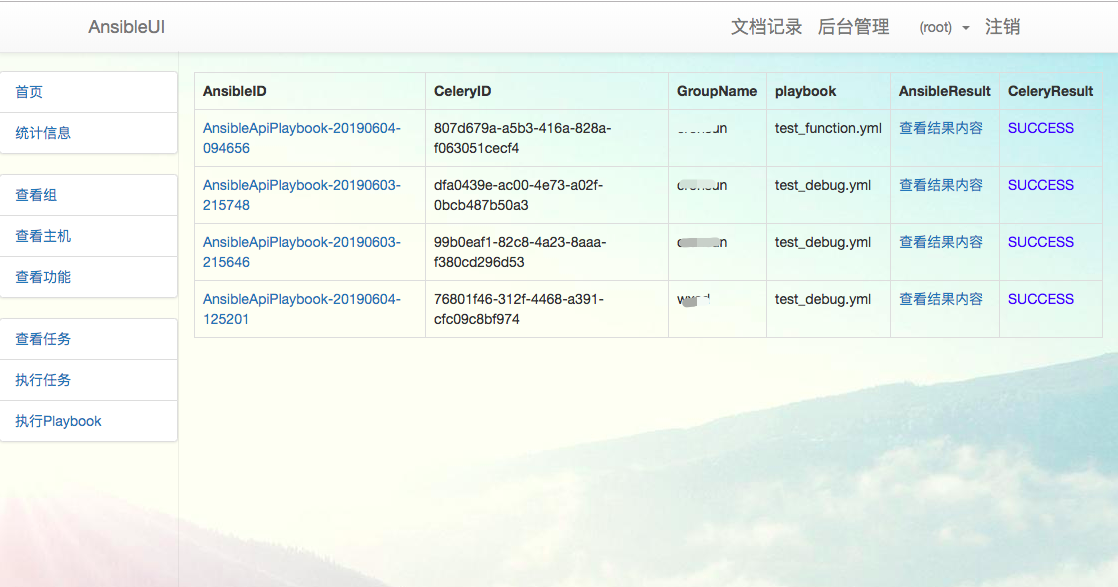Open AnsibleApiPlaybook-20190603-215646 link

302,252
